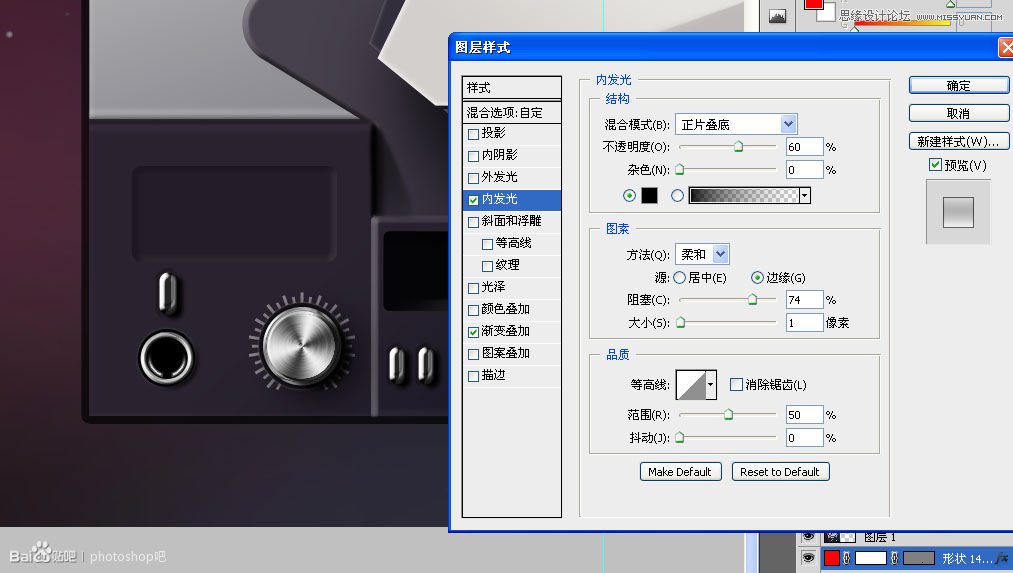This screenshot has width=1013, height=573.
Task: Select the 内发光 row in styles list
Action: pos(512,199)
